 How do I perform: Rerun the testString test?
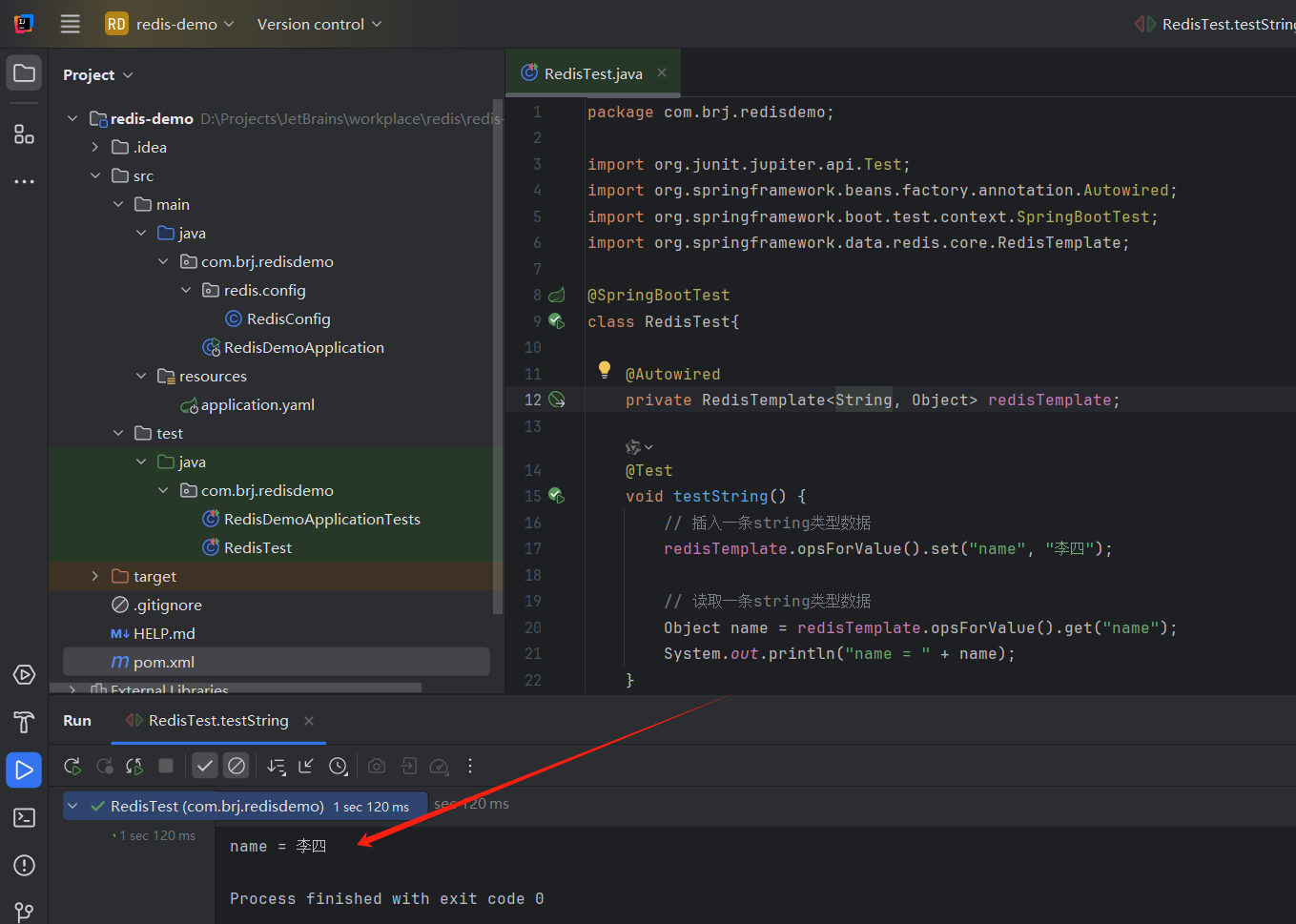72,766
